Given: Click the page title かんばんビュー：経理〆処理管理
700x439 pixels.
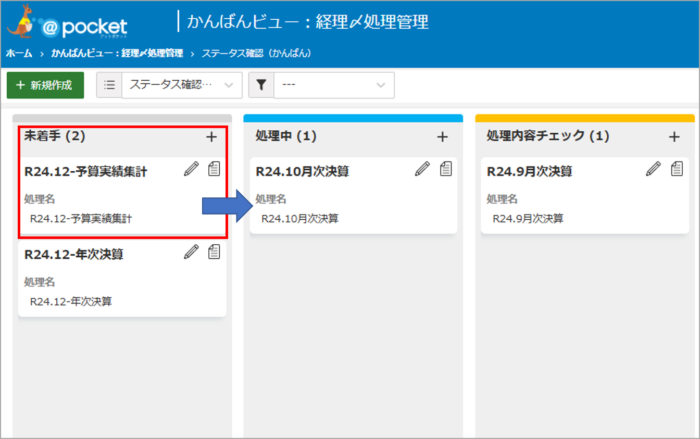Looking at the screenshot, I should pos(308,22).
